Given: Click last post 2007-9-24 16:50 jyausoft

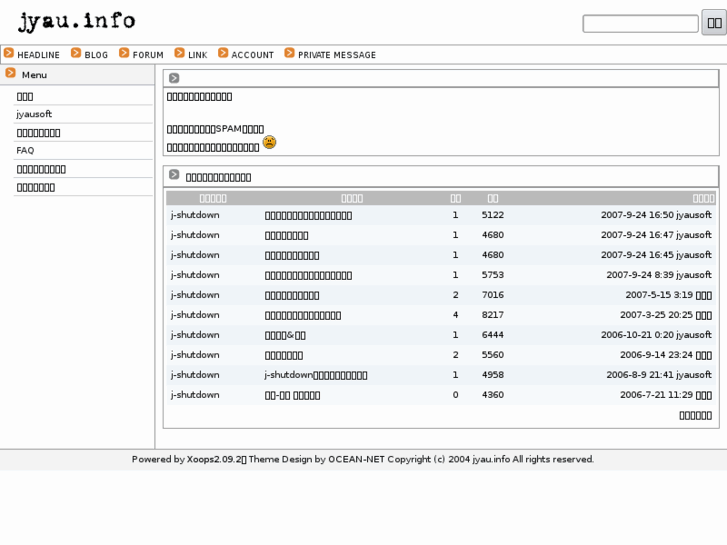Looking at the screenshot, I should pos(656,215).
